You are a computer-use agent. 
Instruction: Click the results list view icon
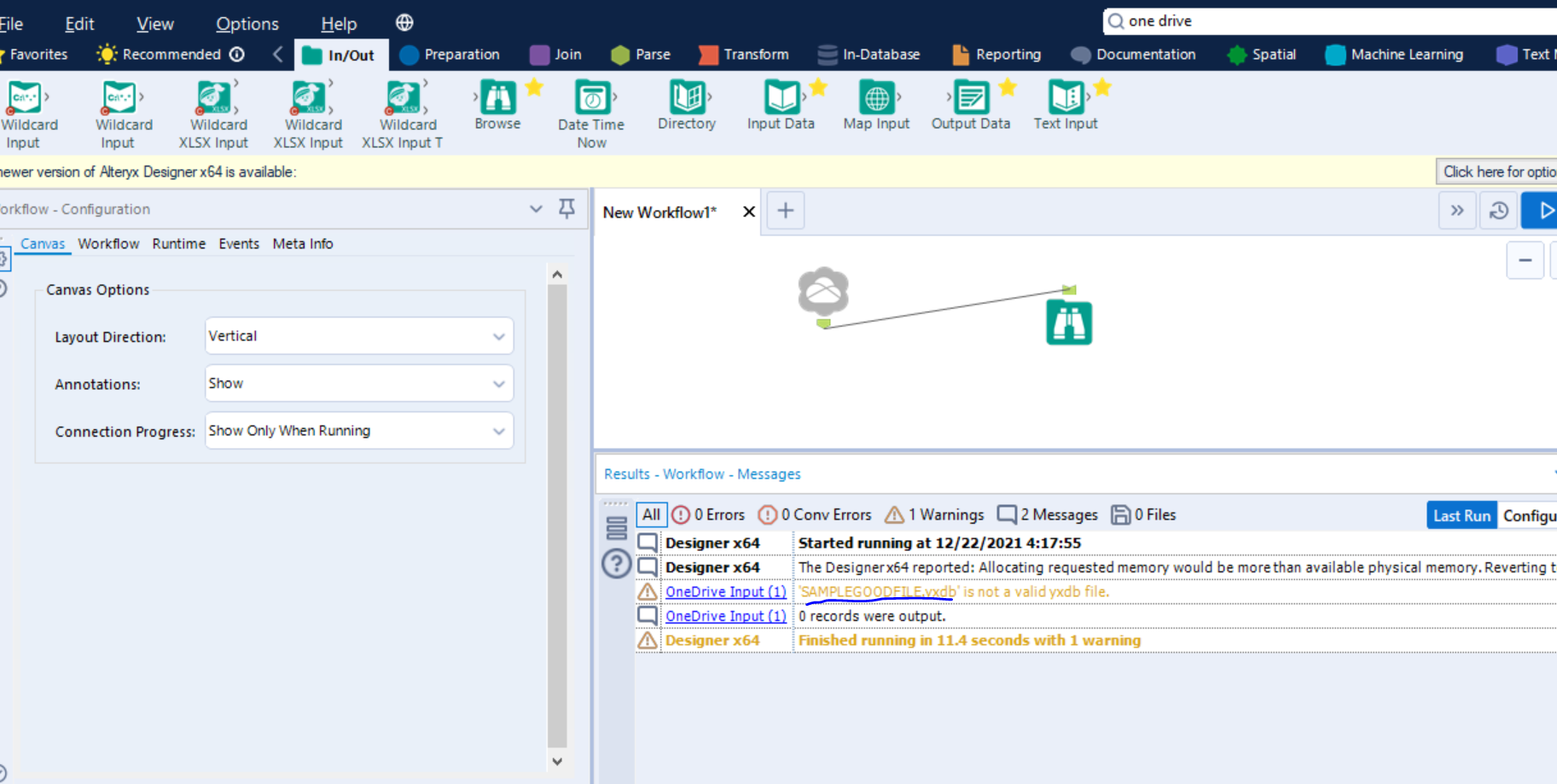pyautogui.click(x=616, y=529)
